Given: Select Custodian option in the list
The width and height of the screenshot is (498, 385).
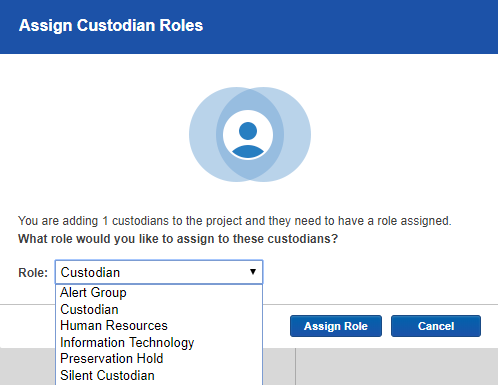Looking at the screenshot, I should point(159,309).
